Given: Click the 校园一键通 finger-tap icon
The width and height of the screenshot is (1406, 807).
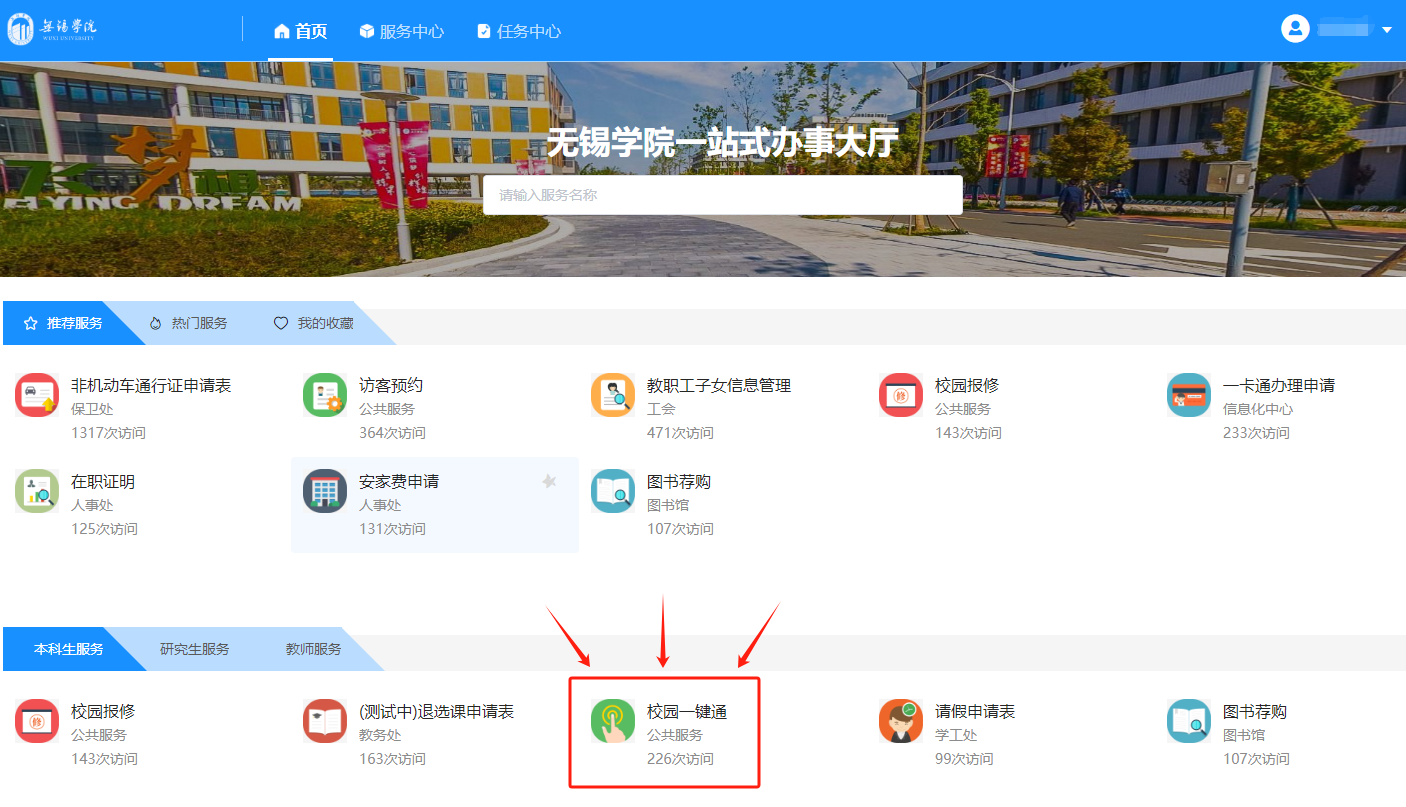Looking at the screenshot, I should pos(613,721).
